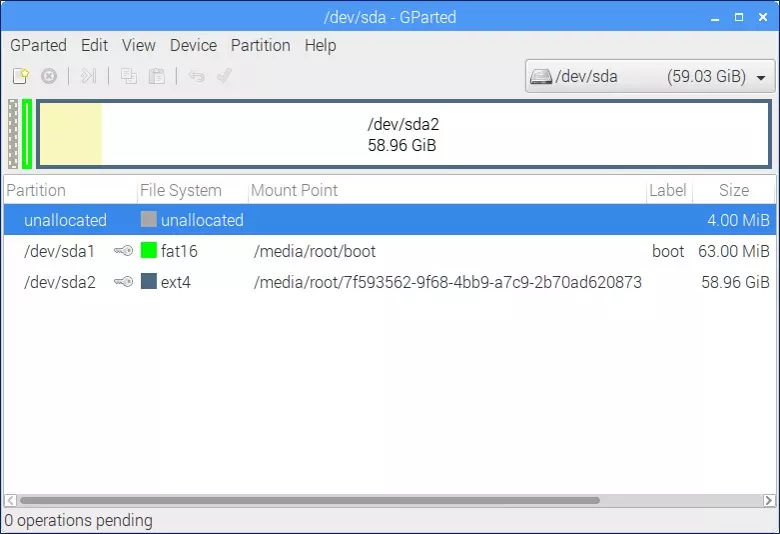Click the key icon next to /dev/sda1
This screenshot has height=534, width=780.
tap(123, 251)
